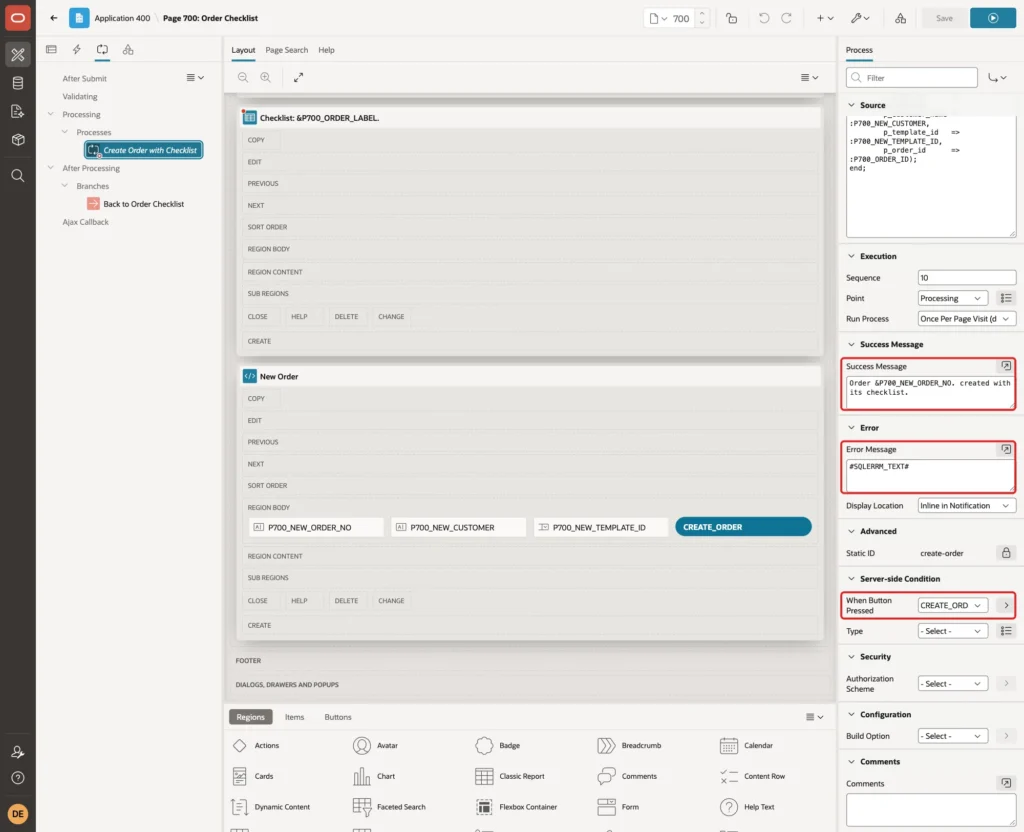The width and height of the screenshot is (1024, 832).
Task: Open the sidebar search magnifier
Action: click(x=18, y=175)
